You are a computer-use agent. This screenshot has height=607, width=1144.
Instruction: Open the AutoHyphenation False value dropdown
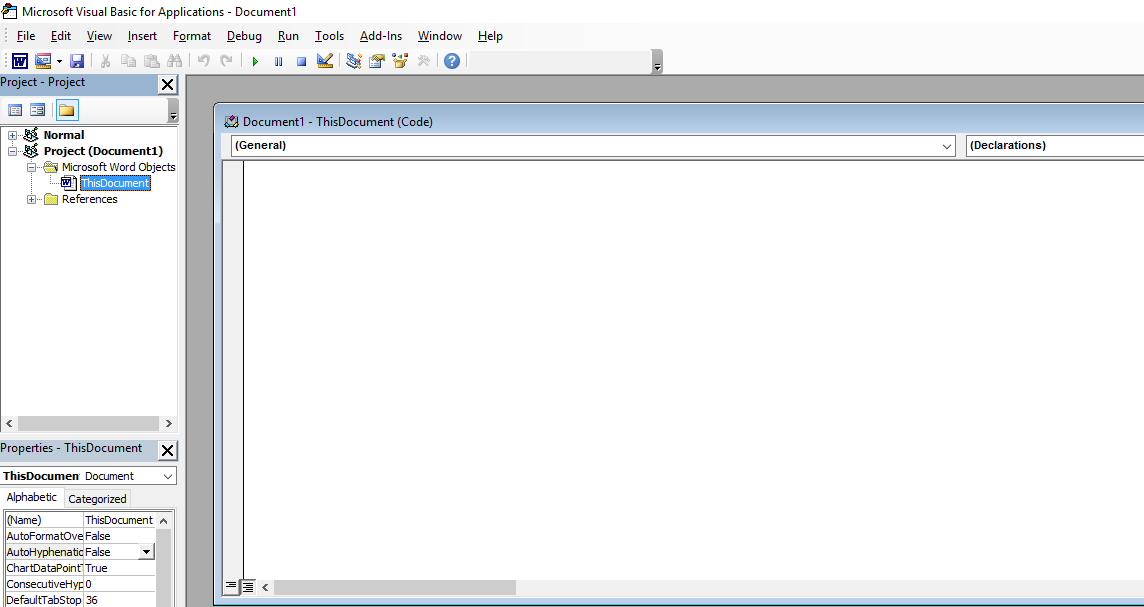coord(147,552)
